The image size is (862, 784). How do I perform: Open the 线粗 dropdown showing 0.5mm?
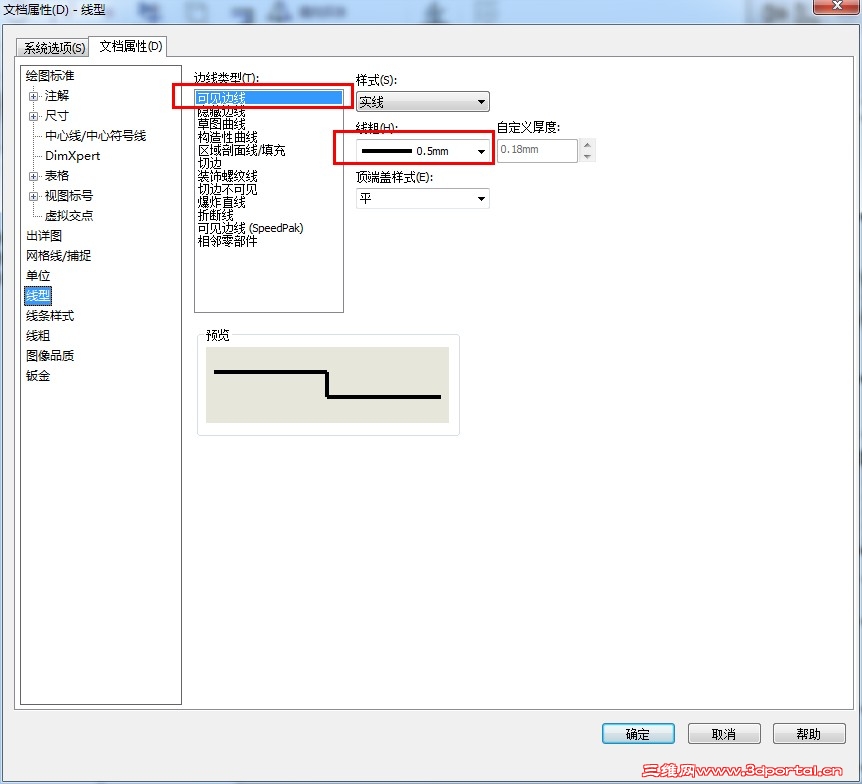(x=481, y=150)
